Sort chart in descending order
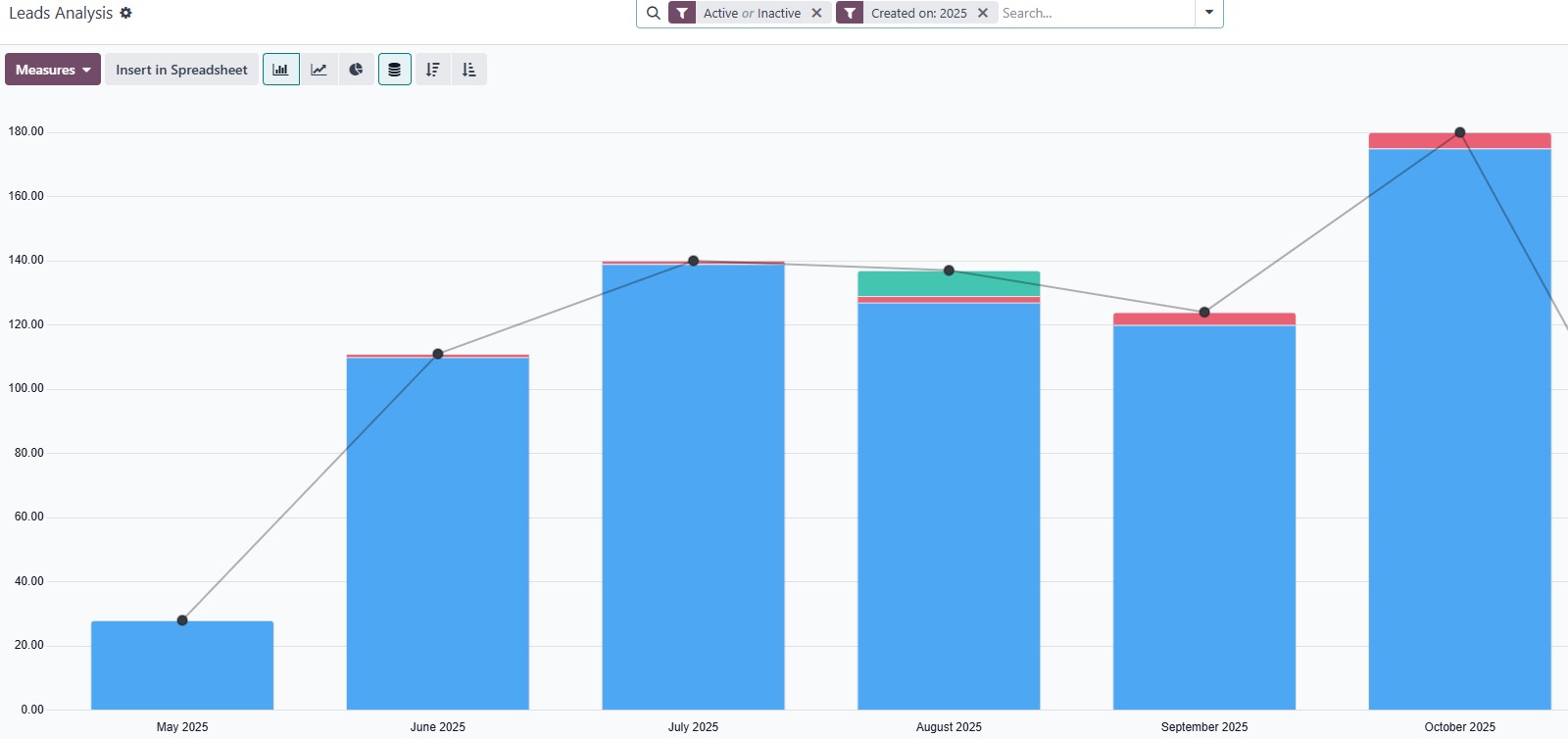The image size is (1568, 739). coord(432,70)
